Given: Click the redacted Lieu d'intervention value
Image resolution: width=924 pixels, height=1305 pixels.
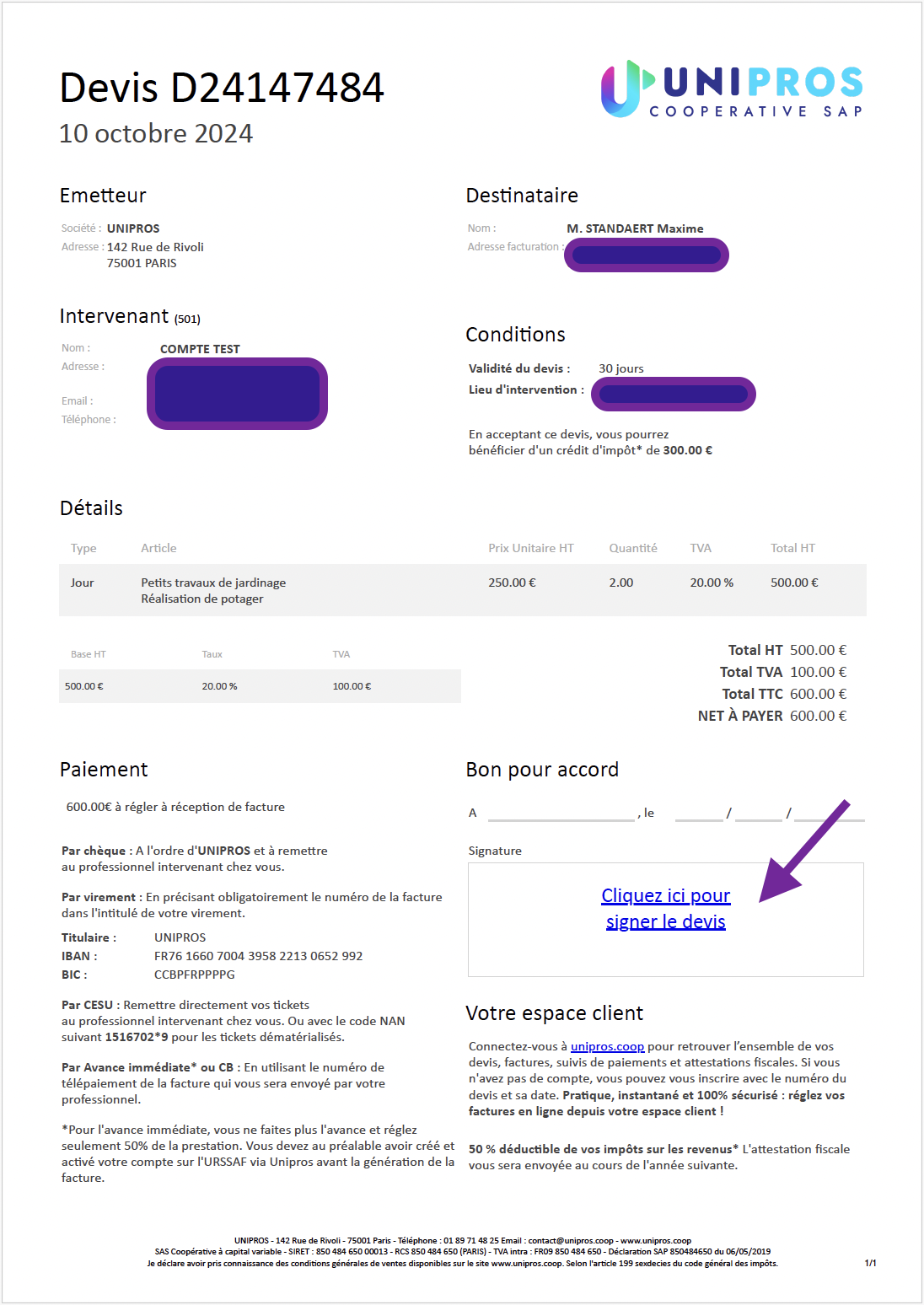Looking at the screenshot, I should point(674,394).
